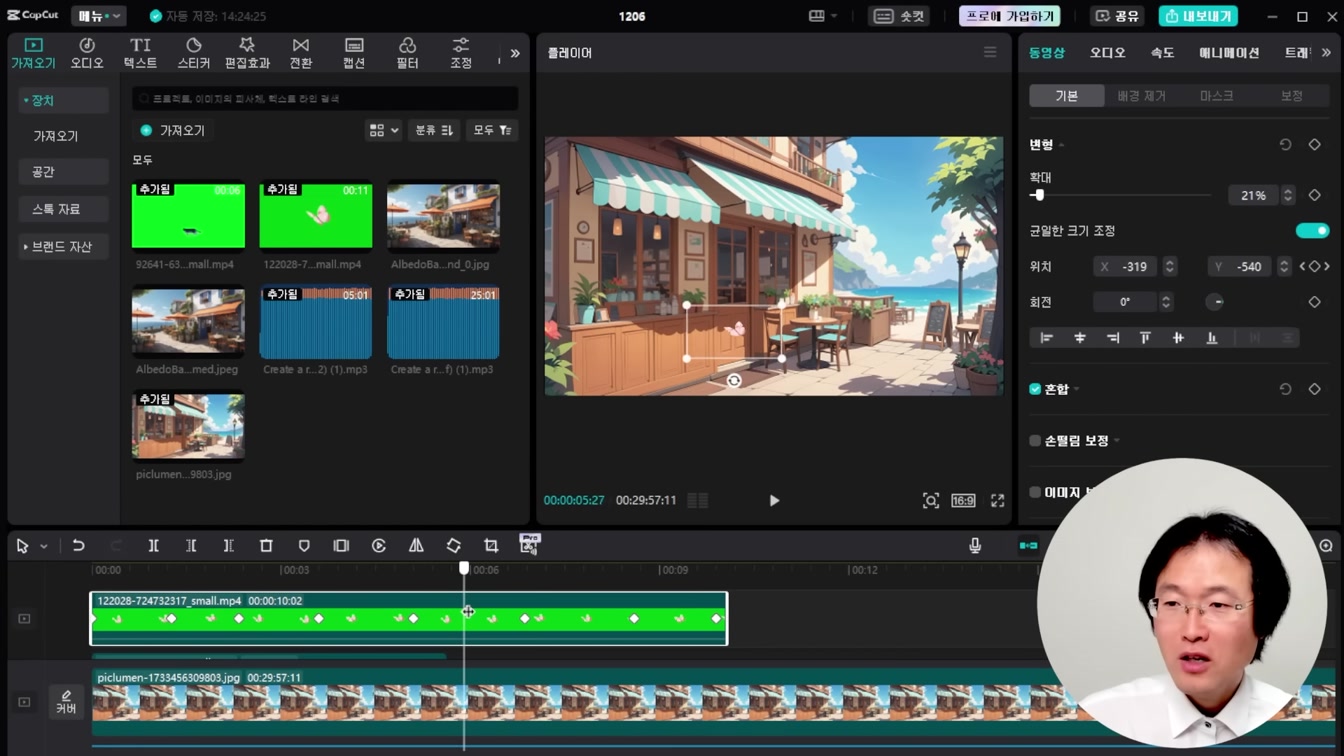The image size is (1344, 756).
Task: Open the 분류 sort dropdown
Action: pos(434,130)
